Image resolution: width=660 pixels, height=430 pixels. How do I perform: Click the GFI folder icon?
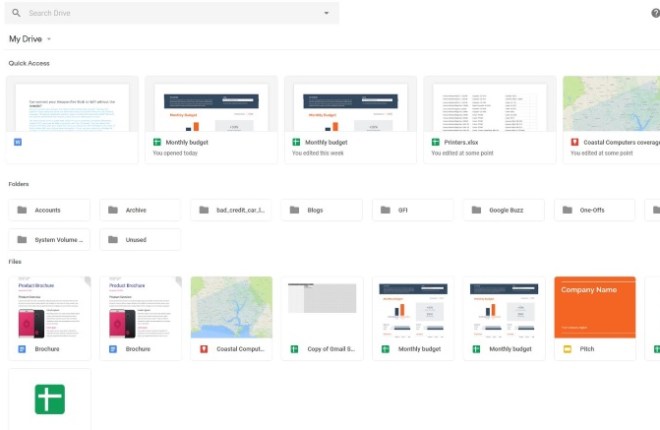[x=386, y=210]
